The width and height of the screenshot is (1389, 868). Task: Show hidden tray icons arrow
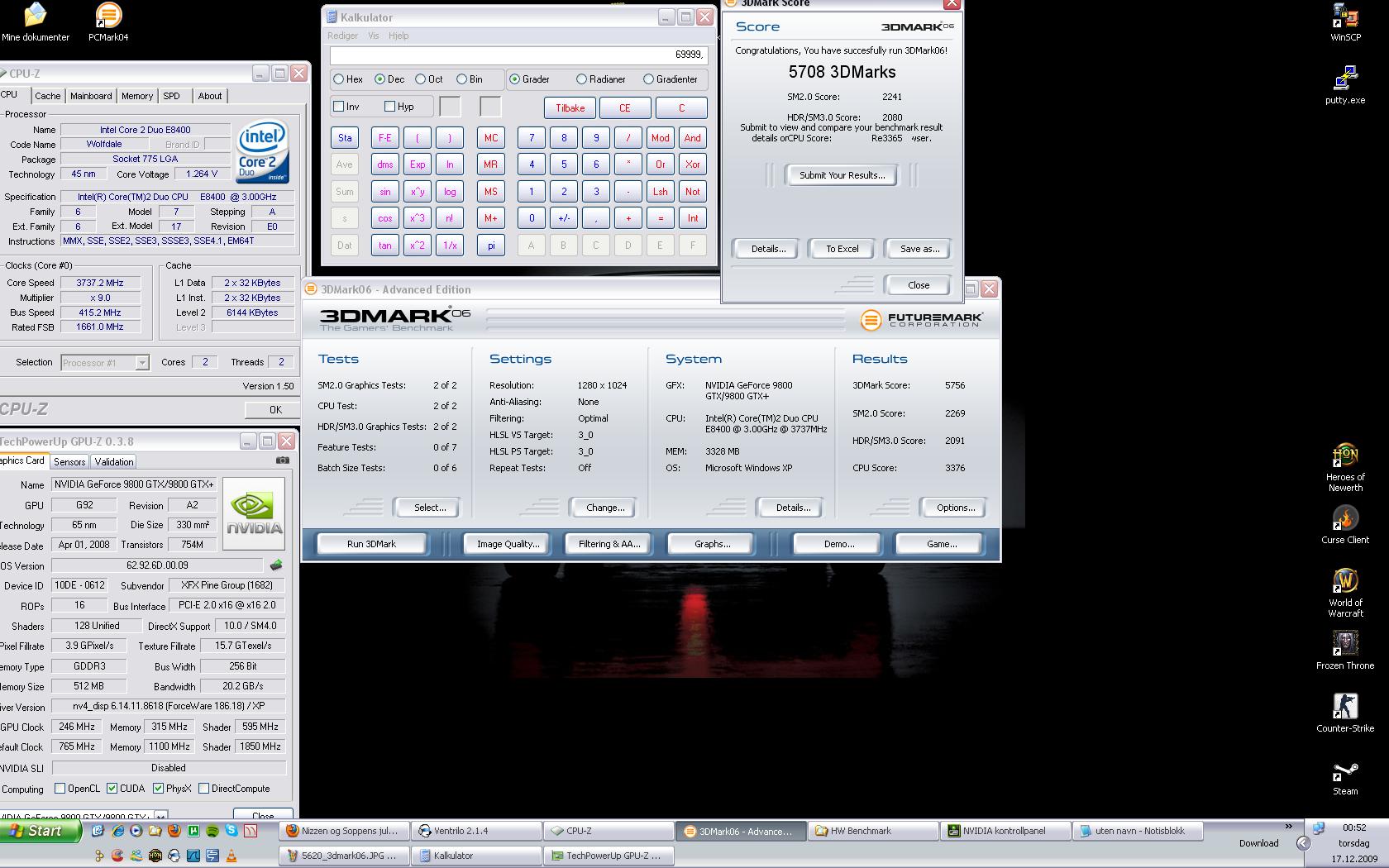pos(1303,843)
